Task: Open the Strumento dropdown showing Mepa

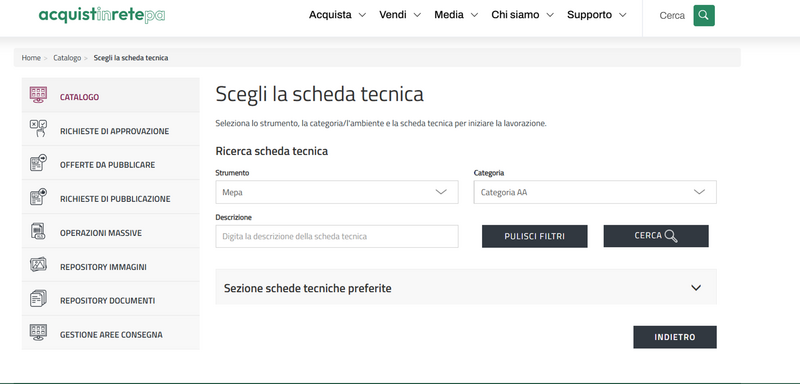Action: point(337,192)
